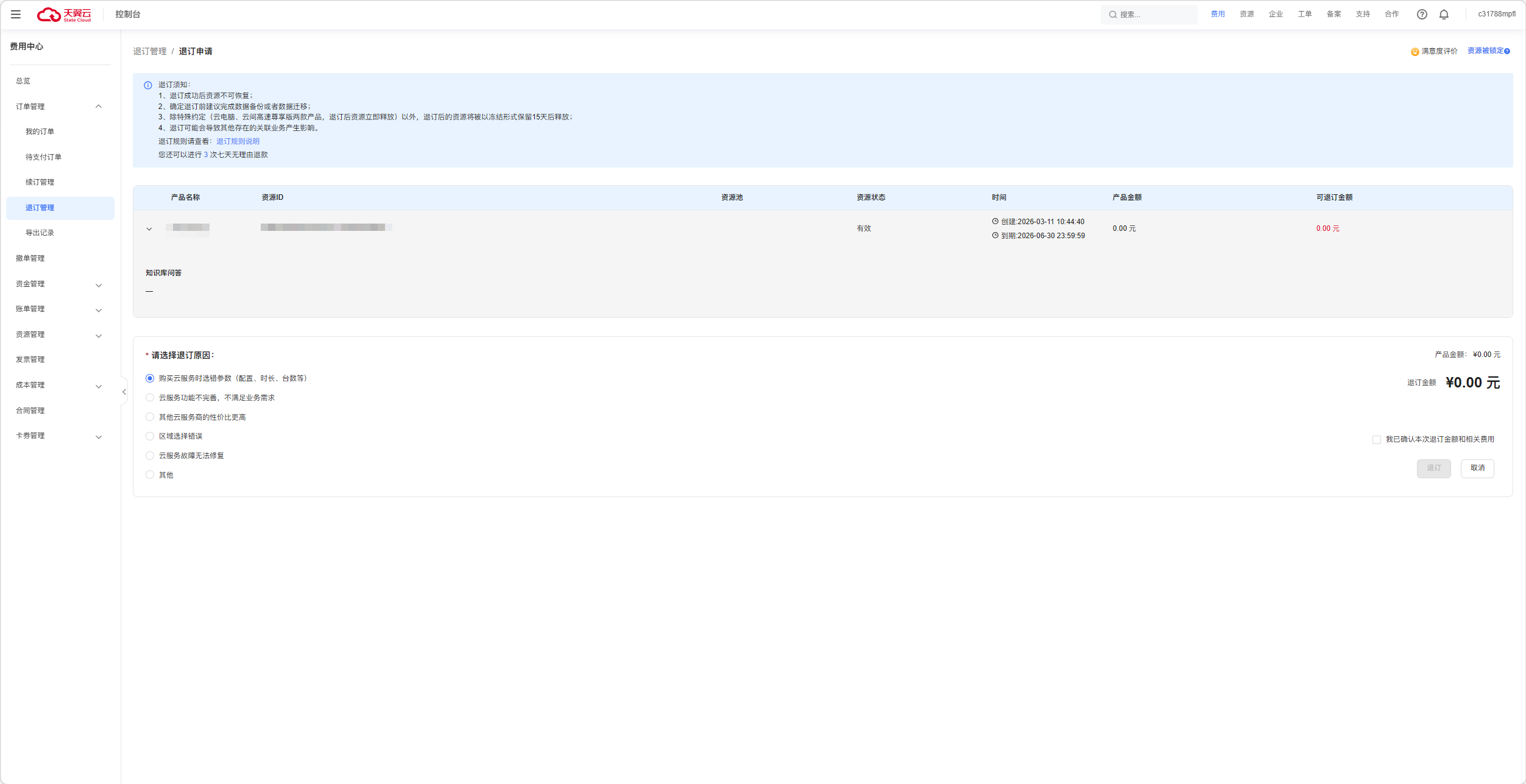Image resolution: width=1526 pixels, height=784 pixels.
Task: Click the search magnifier icon
Action: click(1112, 15)
